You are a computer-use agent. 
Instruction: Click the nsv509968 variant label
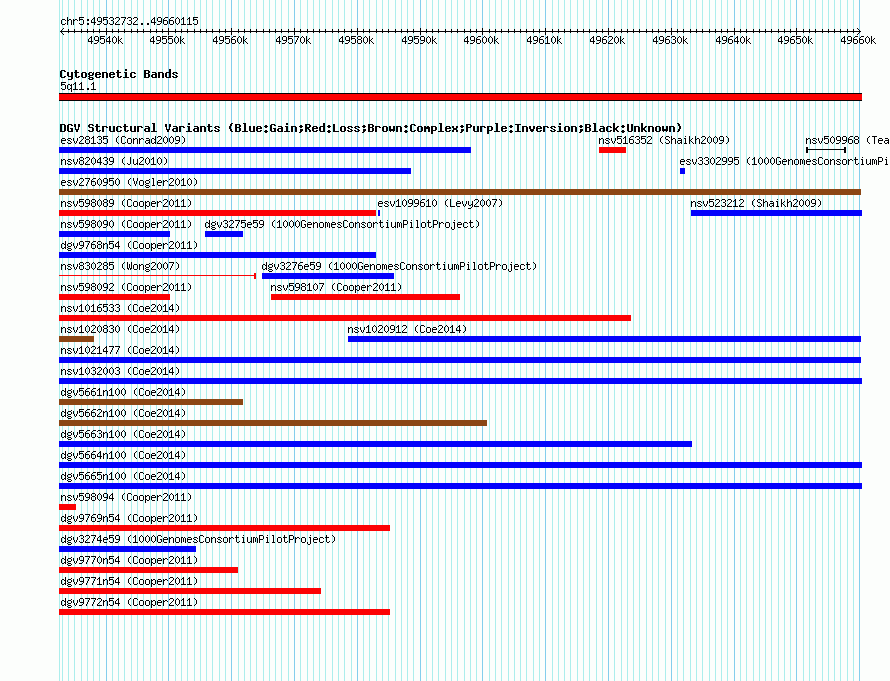(x=847, y=140)
